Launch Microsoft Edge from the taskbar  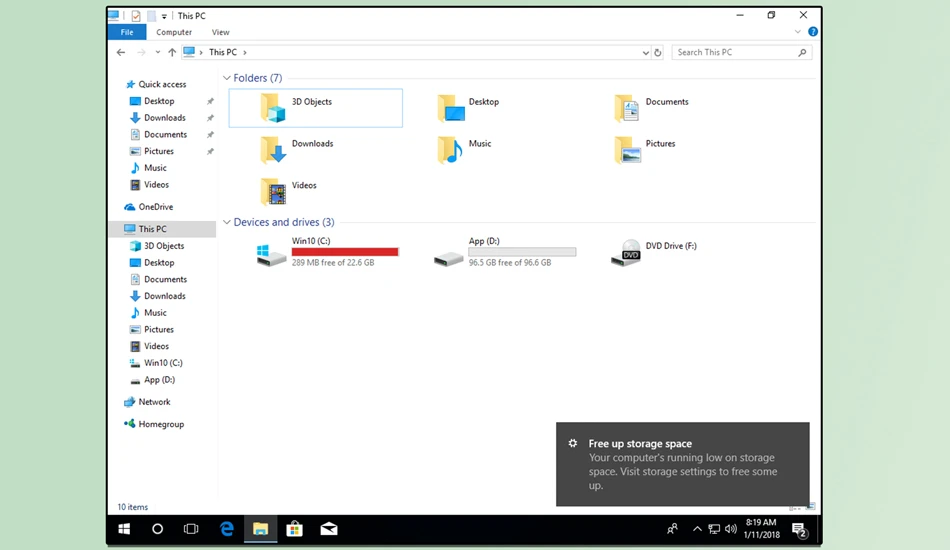(x=227, y=529)
